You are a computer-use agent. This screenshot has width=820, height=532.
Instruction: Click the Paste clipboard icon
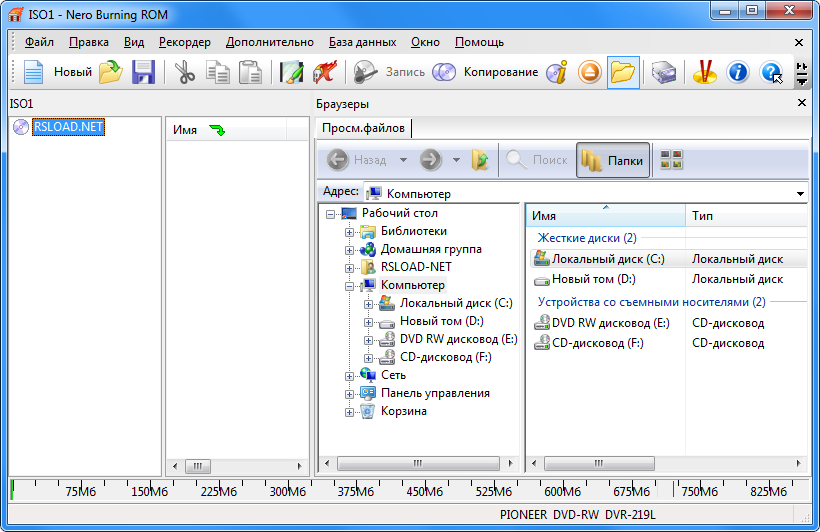point(250,72)
